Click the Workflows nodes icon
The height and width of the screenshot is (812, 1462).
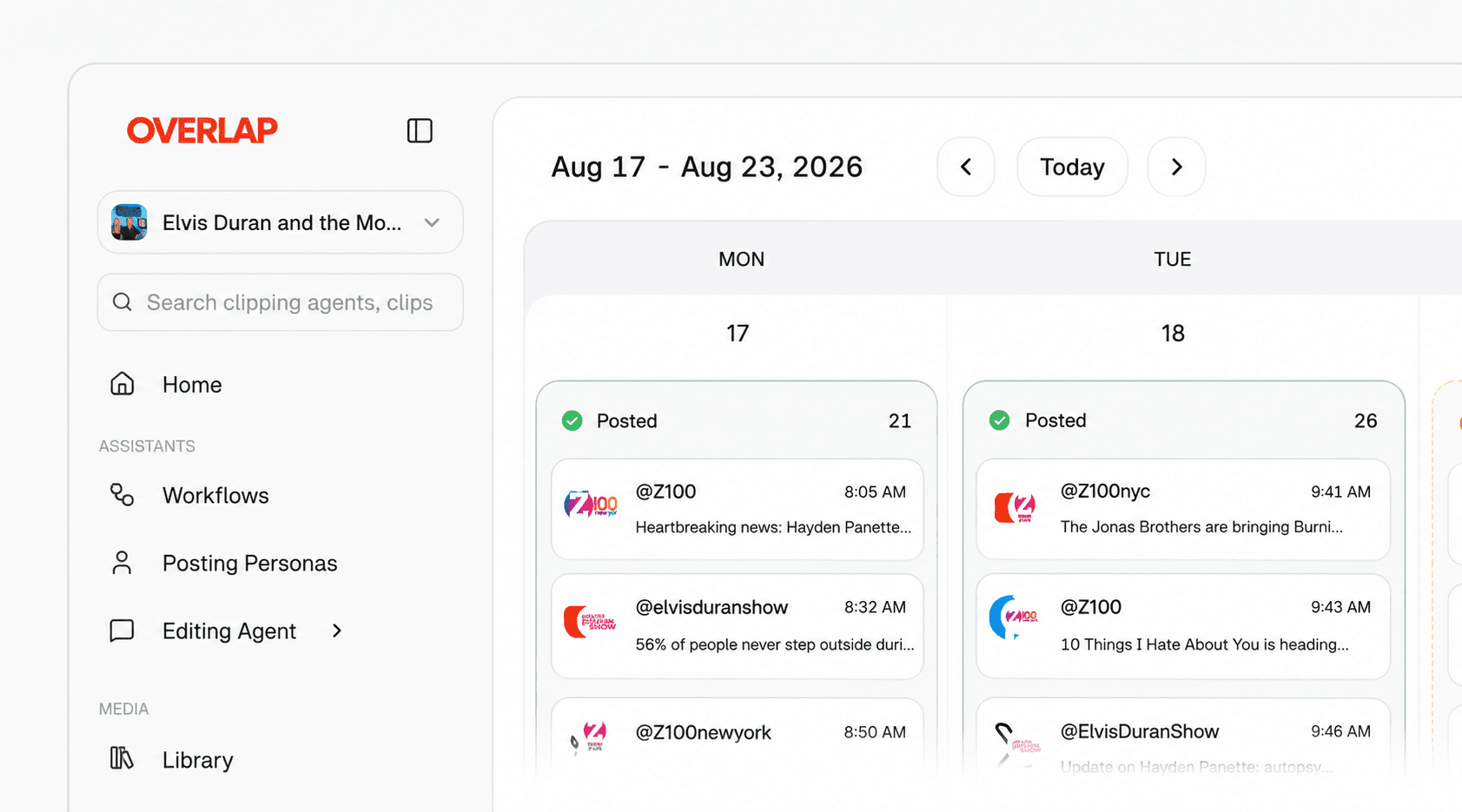(x=122, y=495)
